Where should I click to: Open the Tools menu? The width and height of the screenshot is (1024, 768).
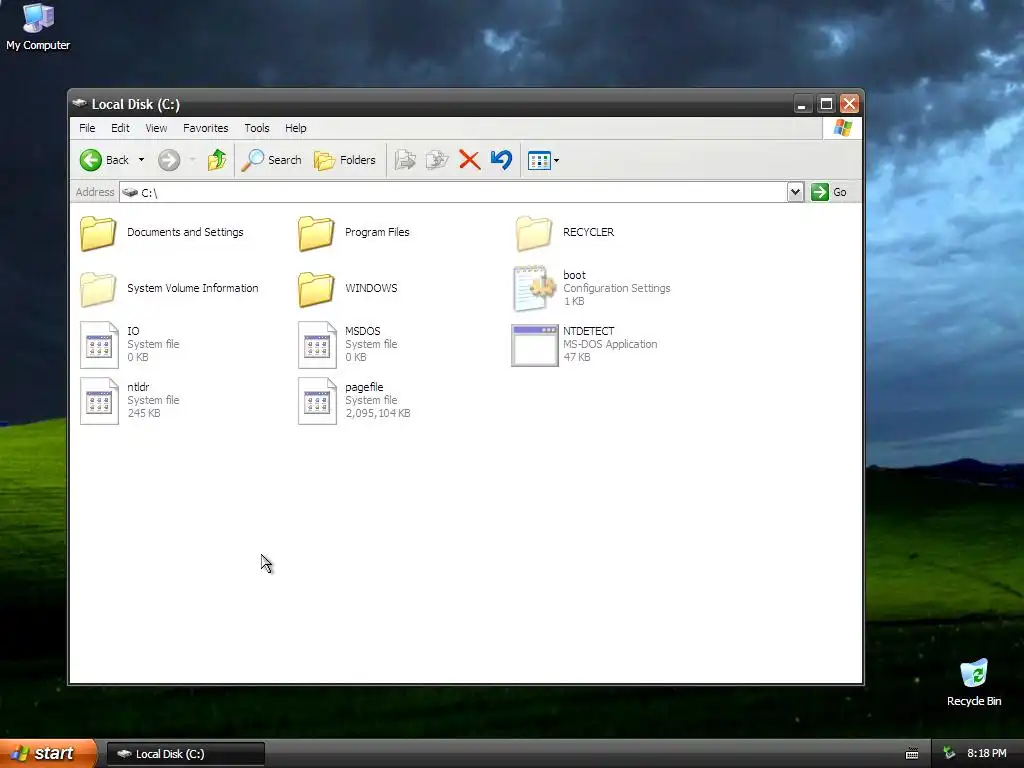(x=257, y=128)
